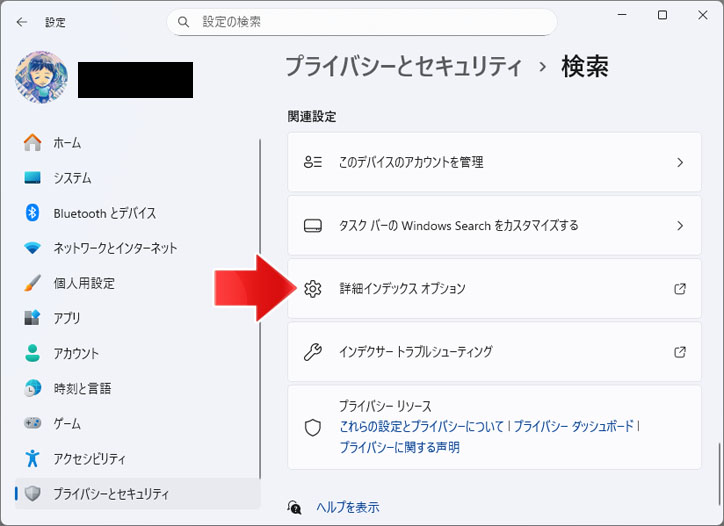The image size is (724, 526).
Task: Select ホーム in the sidebar
Action: (x=67, y=143)
